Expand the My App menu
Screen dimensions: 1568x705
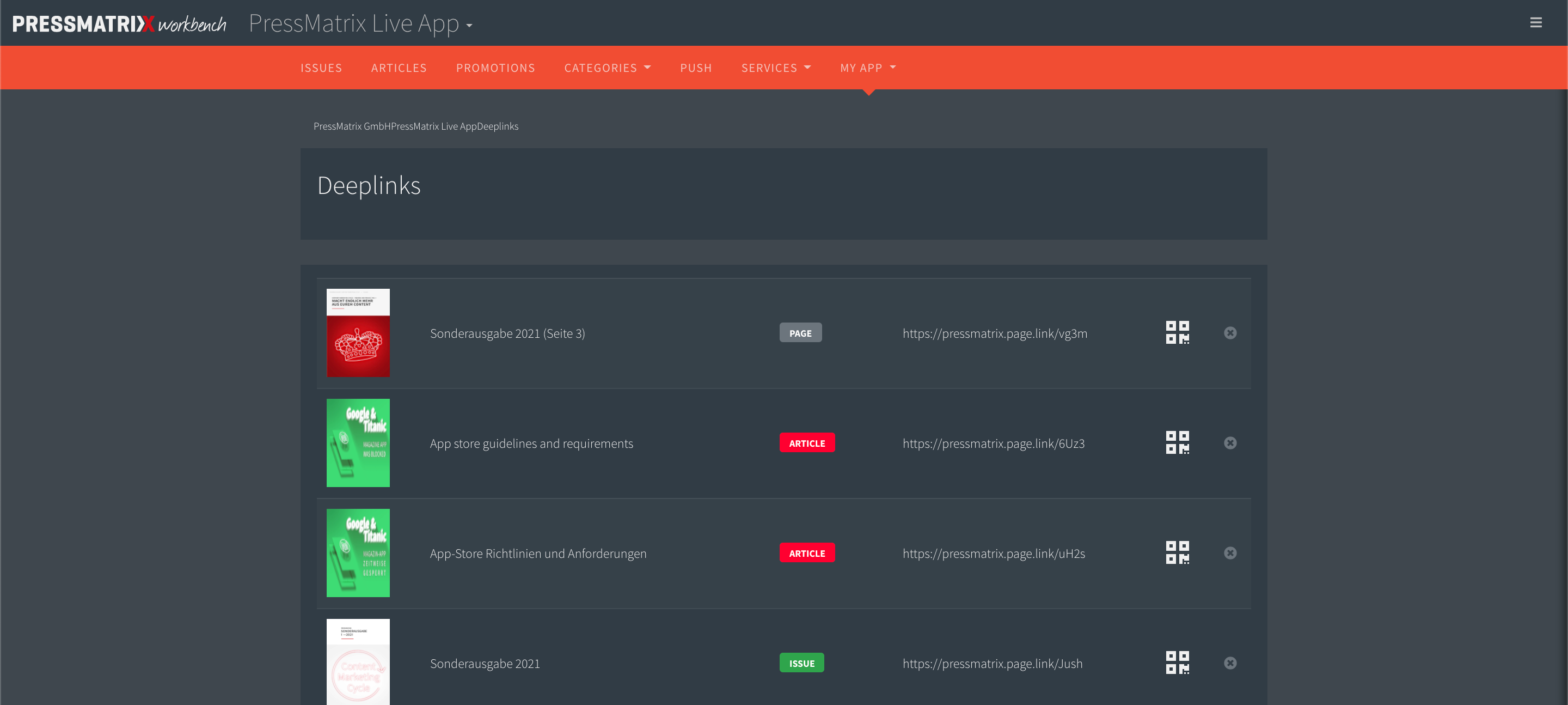868,68
